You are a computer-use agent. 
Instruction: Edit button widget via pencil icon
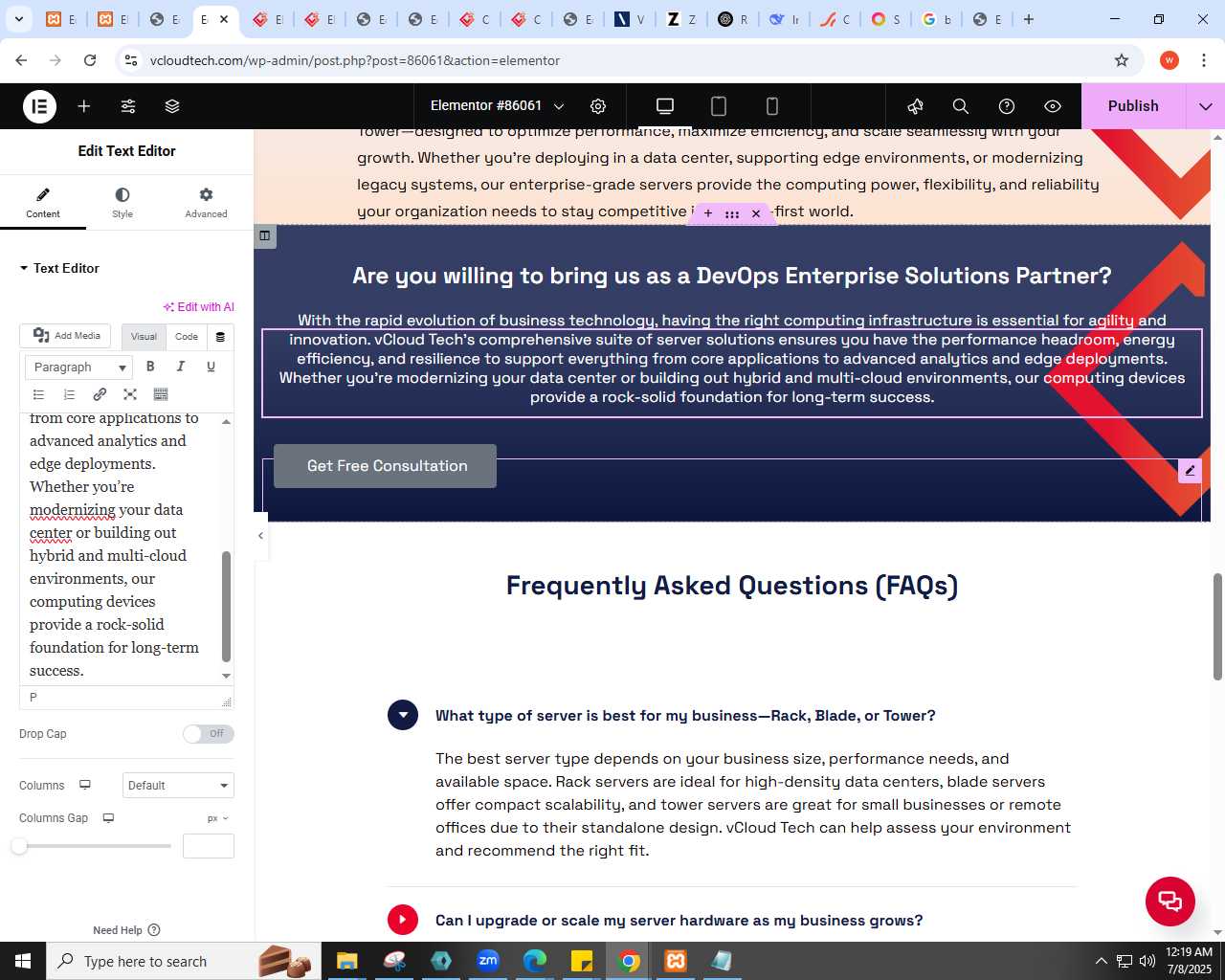[x=1190, y=470]
